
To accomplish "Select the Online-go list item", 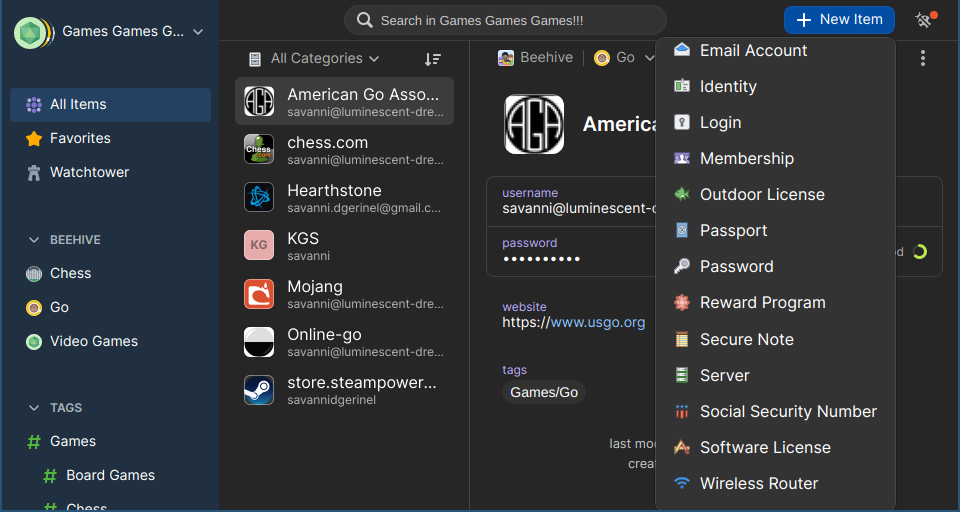I will coord(344,342).
